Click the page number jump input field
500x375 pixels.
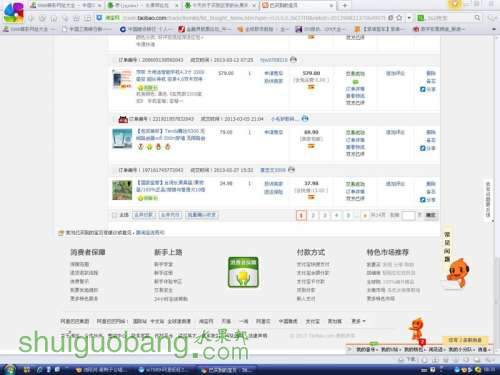(x=408, y=215)
